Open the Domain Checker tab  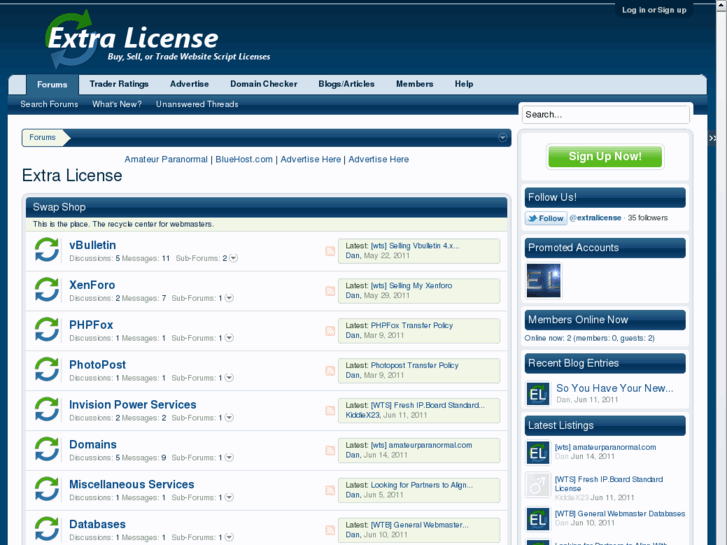click(x=264, y=84)
